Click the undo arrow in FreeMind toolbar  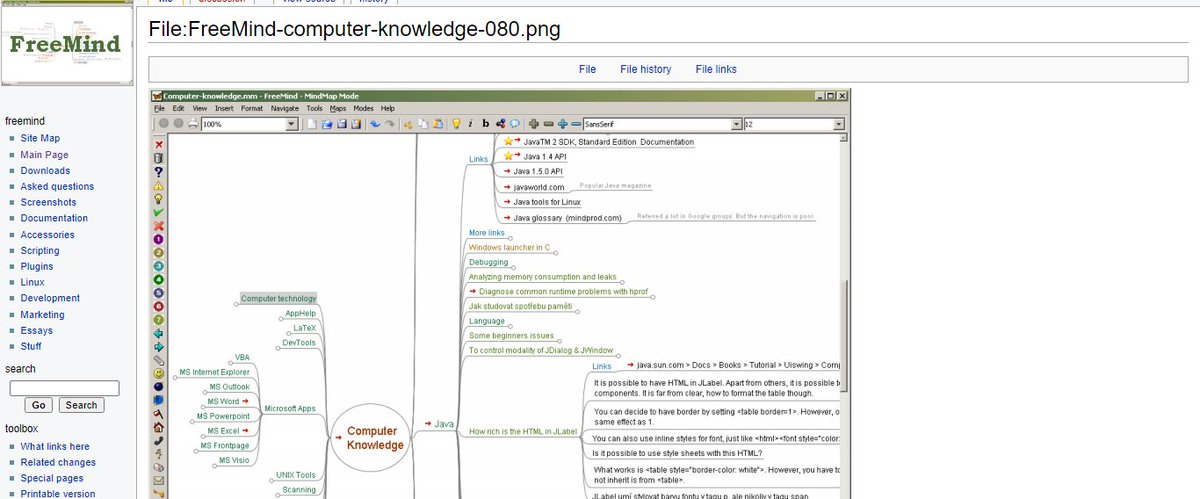(375, 124)
